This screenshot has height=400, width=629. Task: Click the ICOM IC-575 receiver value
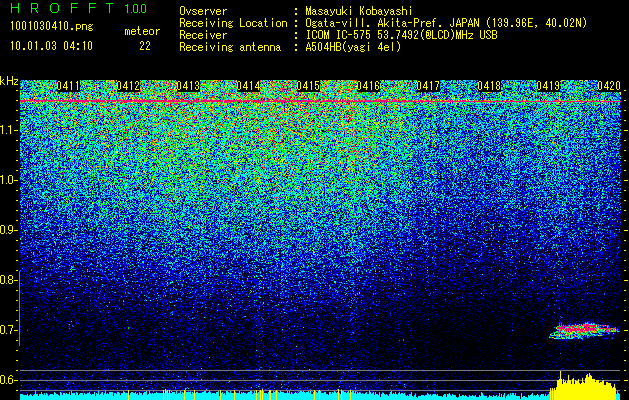pos(401,35)
